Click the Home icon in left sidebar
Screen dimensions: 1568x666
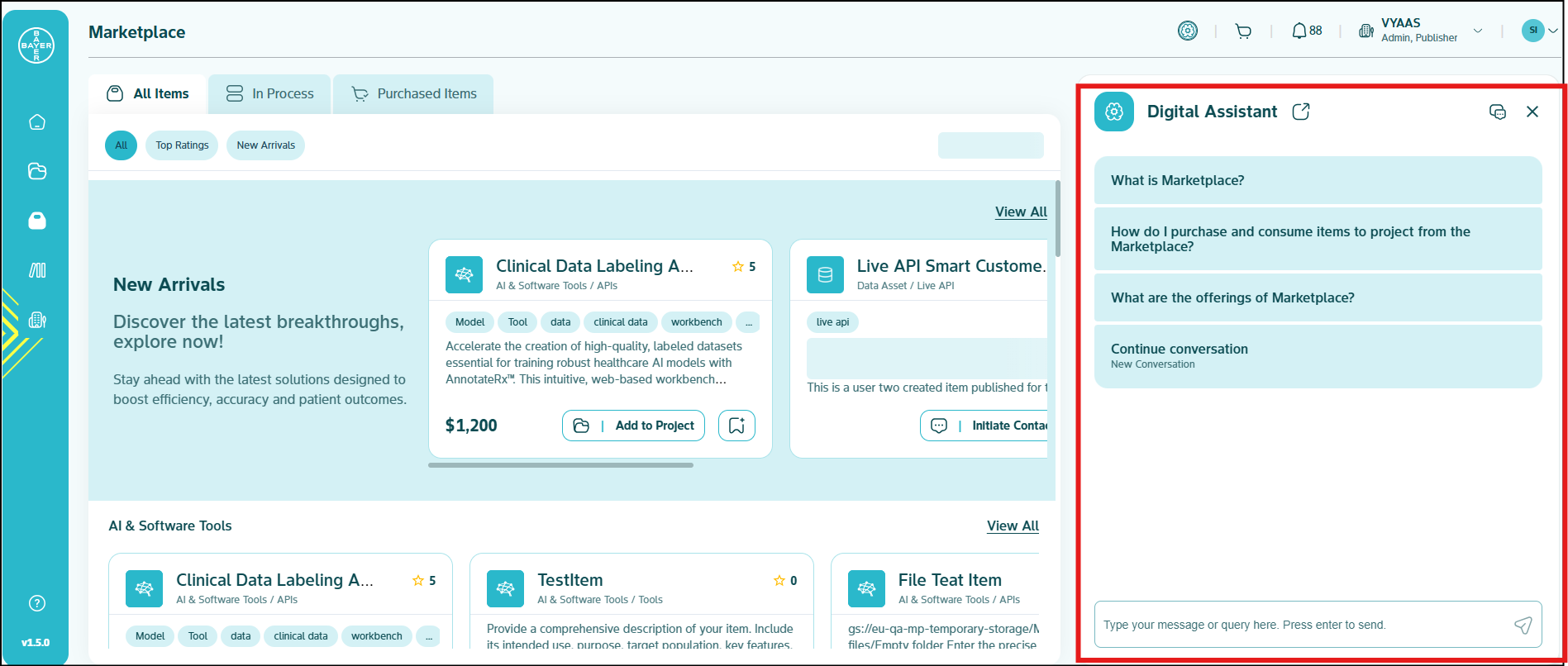(x=37, y=122)
